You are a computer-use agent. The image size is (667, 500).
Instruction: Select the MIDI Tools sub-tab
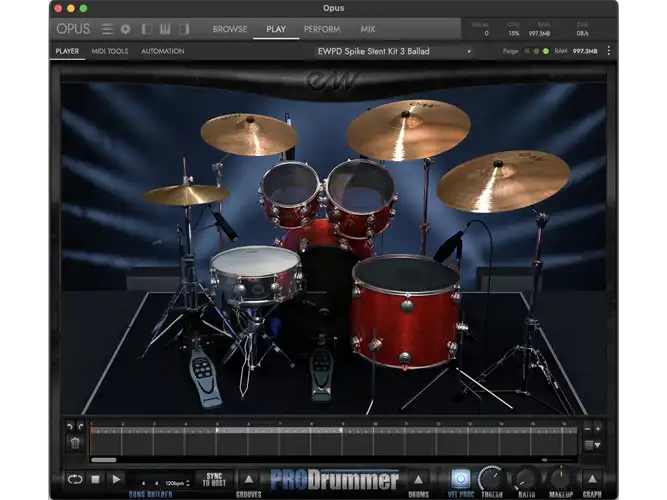tap(110, 51)
